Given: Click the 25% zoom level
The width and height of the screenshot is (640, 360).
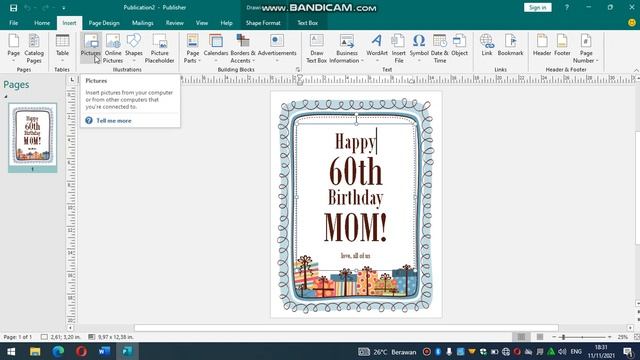Looking at the screenshot, I should click(622, 337).
